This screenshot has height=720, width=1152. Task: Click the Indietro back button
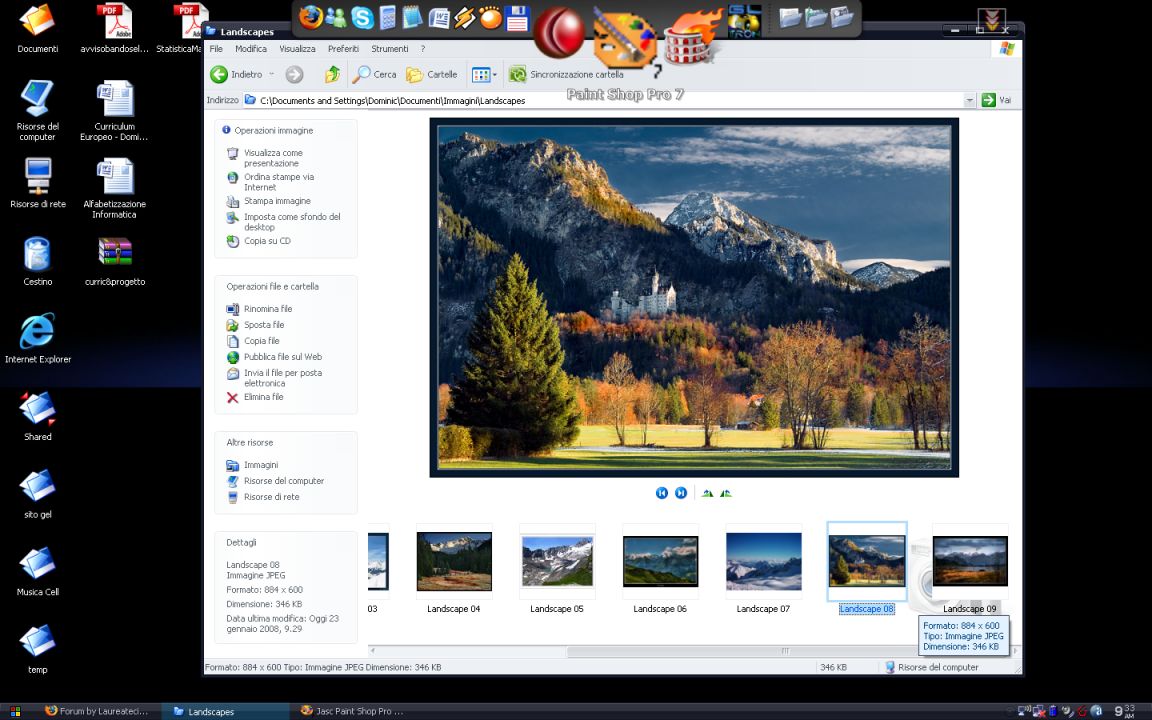pos(237,74)
